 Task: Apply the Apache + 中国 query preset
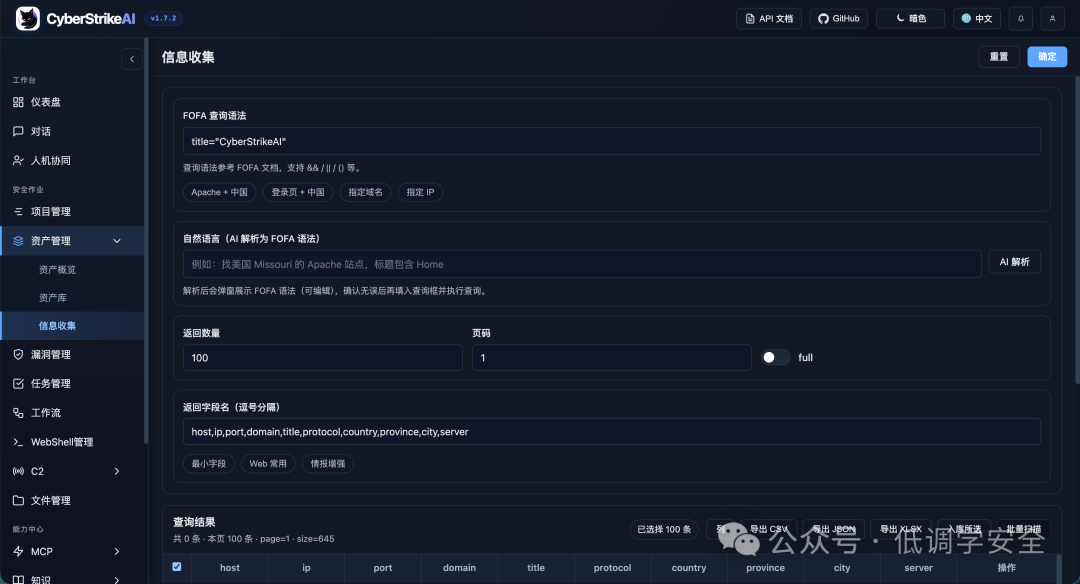pyautogui.click(x=219, y=192)
